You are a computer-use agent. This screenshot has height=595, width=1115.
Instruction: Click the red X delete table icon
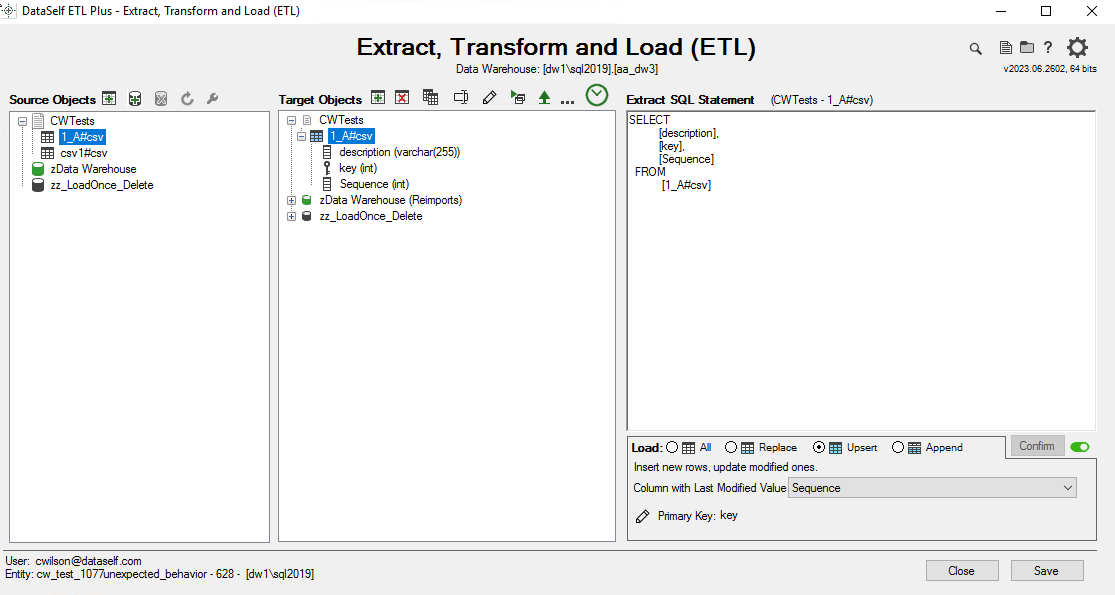(x=402, y=98)
